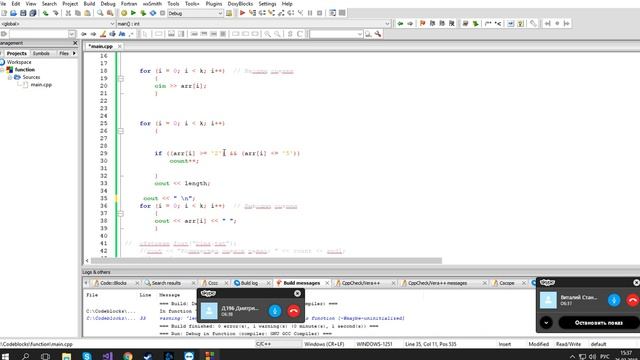Collapse the Sources folder node
The image size is (640, 360).
(10, 77)
